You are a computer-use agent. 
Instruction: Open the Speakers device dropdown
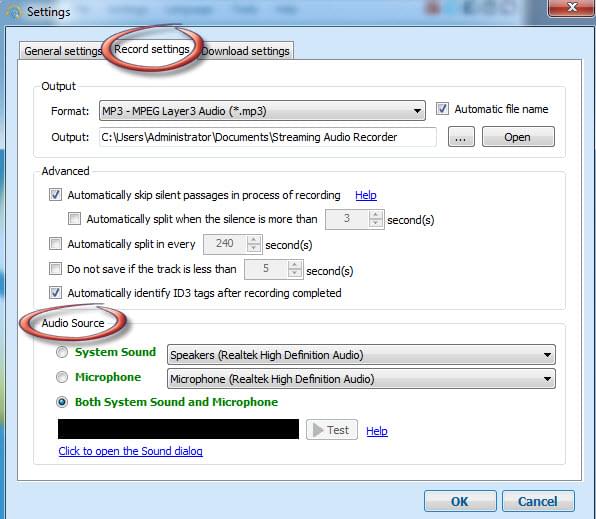(361, 355)
